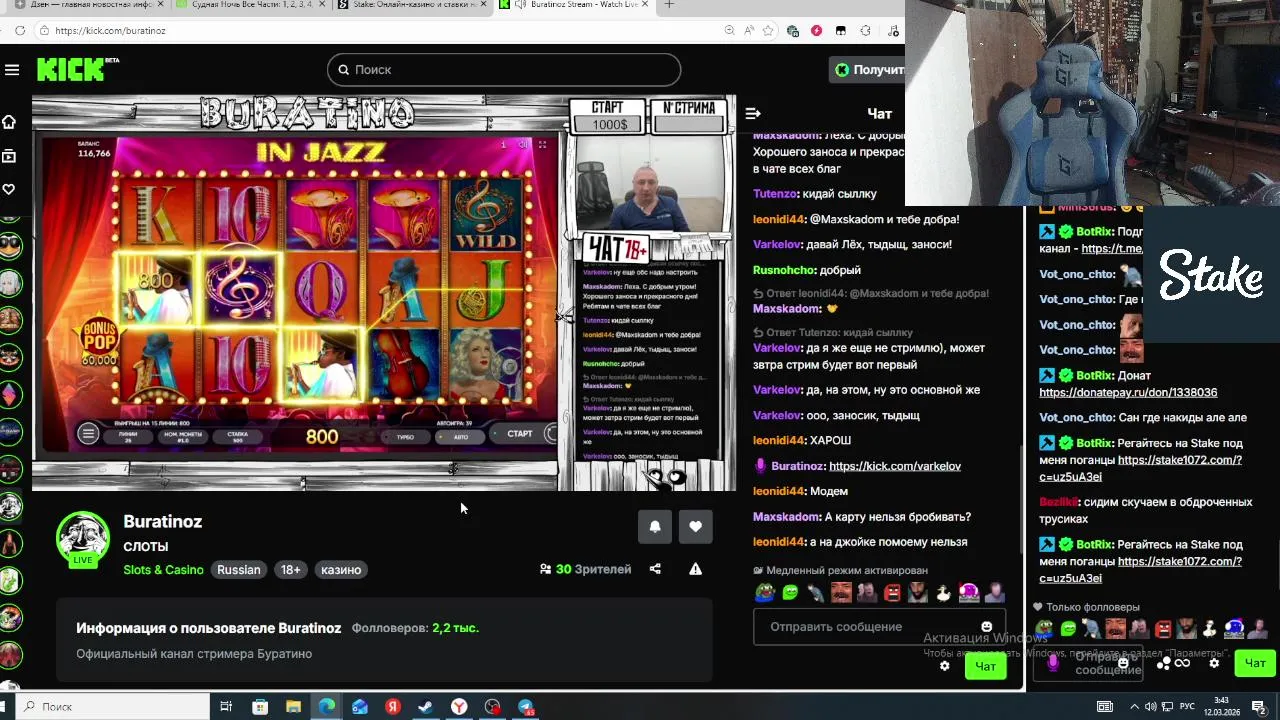Click the left green Чат send button

[x=985, y=666]
